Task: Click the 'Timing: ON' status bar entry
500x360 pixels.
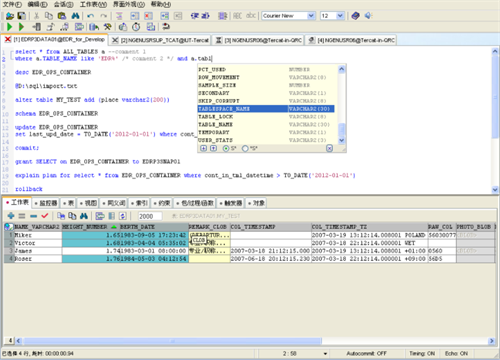Action: point(422,353)
